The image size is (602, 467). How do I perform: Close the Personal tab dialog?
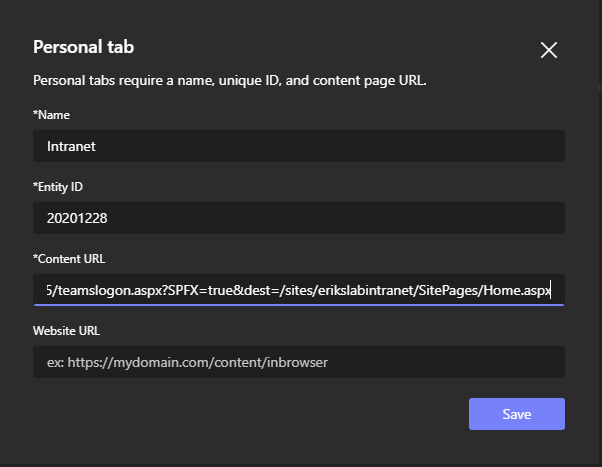pos(548,50)
